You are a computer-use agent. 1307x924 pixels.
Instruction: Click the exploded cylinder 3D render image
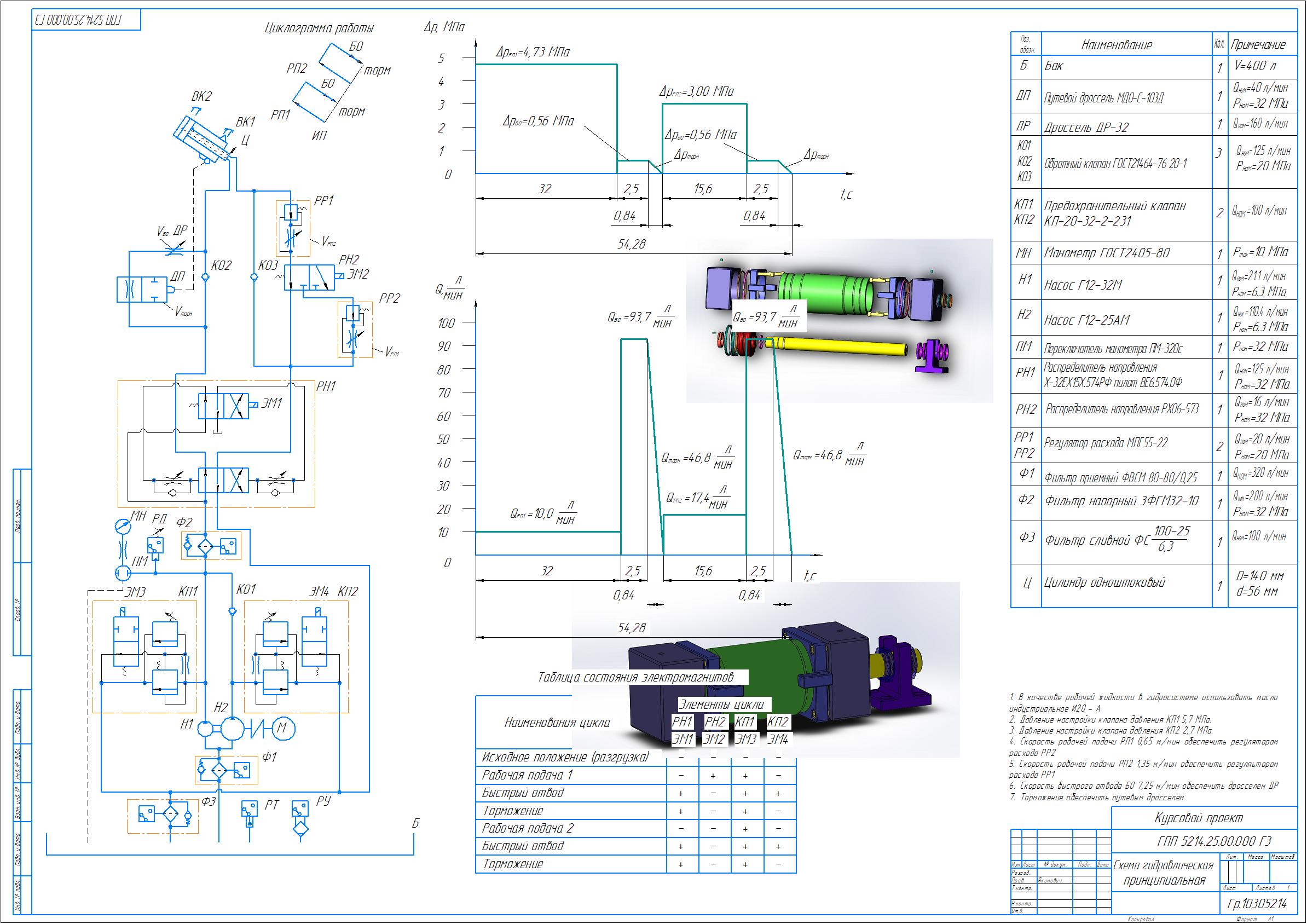(x=840, y=321)
